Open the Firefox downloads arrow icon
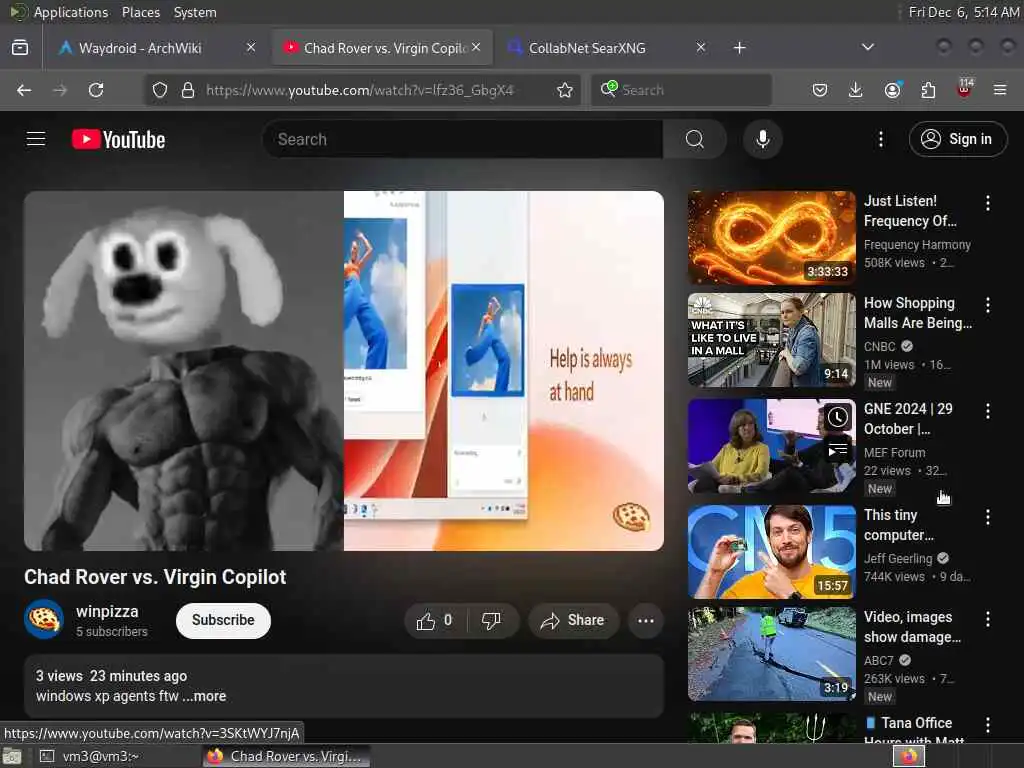Image resolution: width=1024 pixels, height=768 pixels. click(x=856, y=90)
